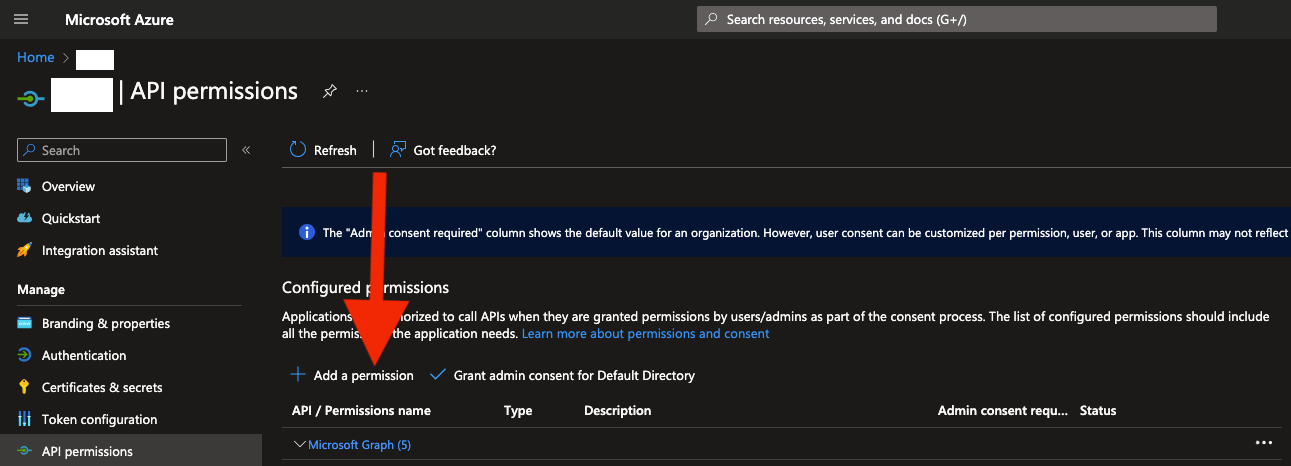Image resolution: width=1291 pixels, height=466 pixels.
Task: Refresh the permissions list
Action: [323, 150]
